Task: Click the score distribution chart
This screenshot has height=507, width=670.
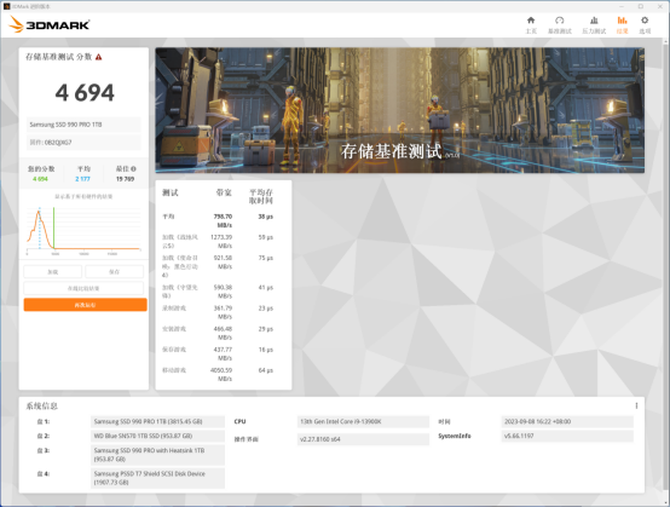Action: tap(84, 229)
